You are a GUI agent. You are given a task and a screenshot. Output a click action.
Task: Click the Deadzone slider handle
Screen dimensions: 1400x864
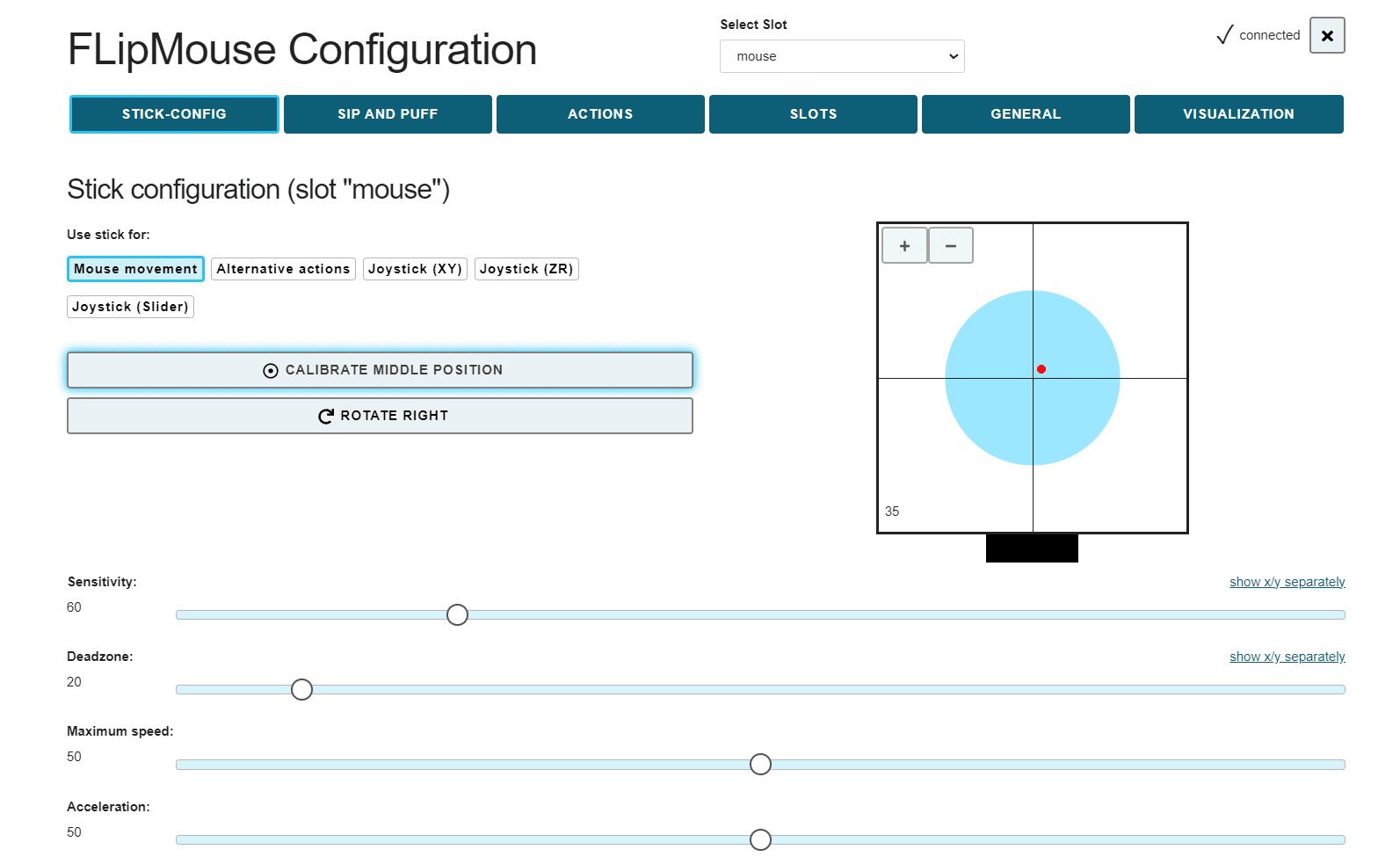point(301,689)
